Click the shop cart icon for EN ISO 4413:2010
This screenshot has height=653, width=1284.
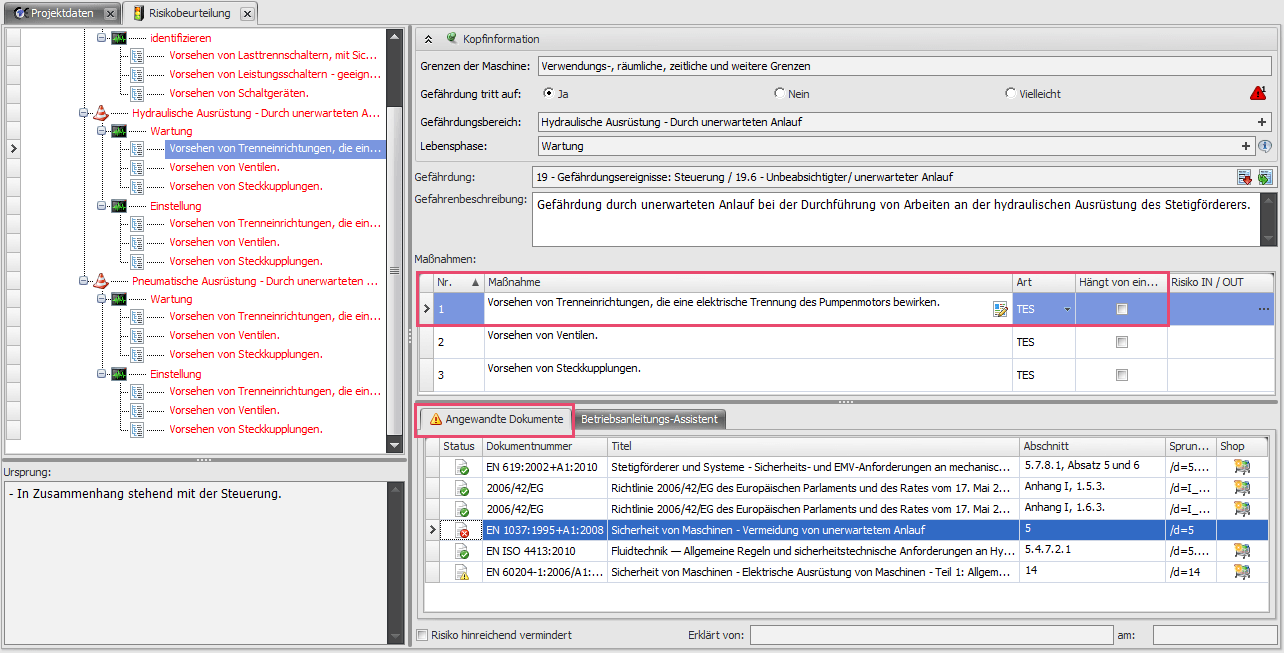(1242, 551)
